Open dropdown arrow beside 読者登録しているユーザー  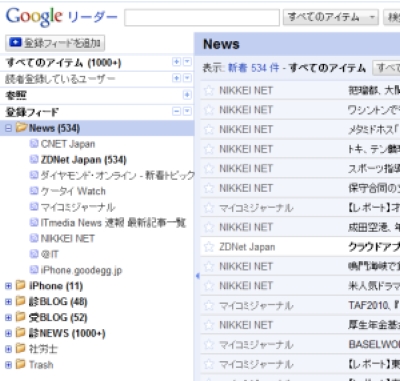pyautogui.click(x=187, y=78)
